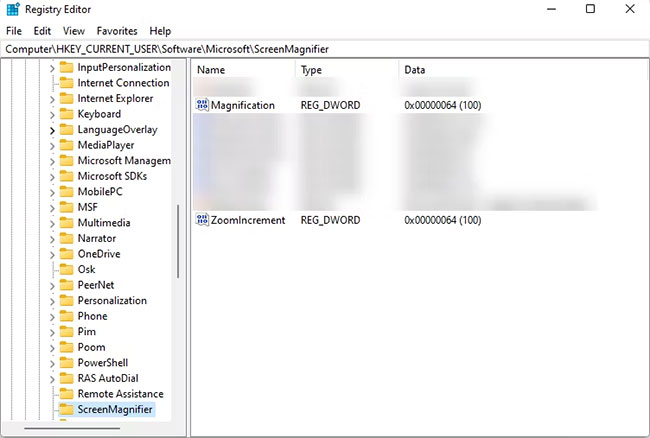Click the Pim folder icon

tap(66, 332)
